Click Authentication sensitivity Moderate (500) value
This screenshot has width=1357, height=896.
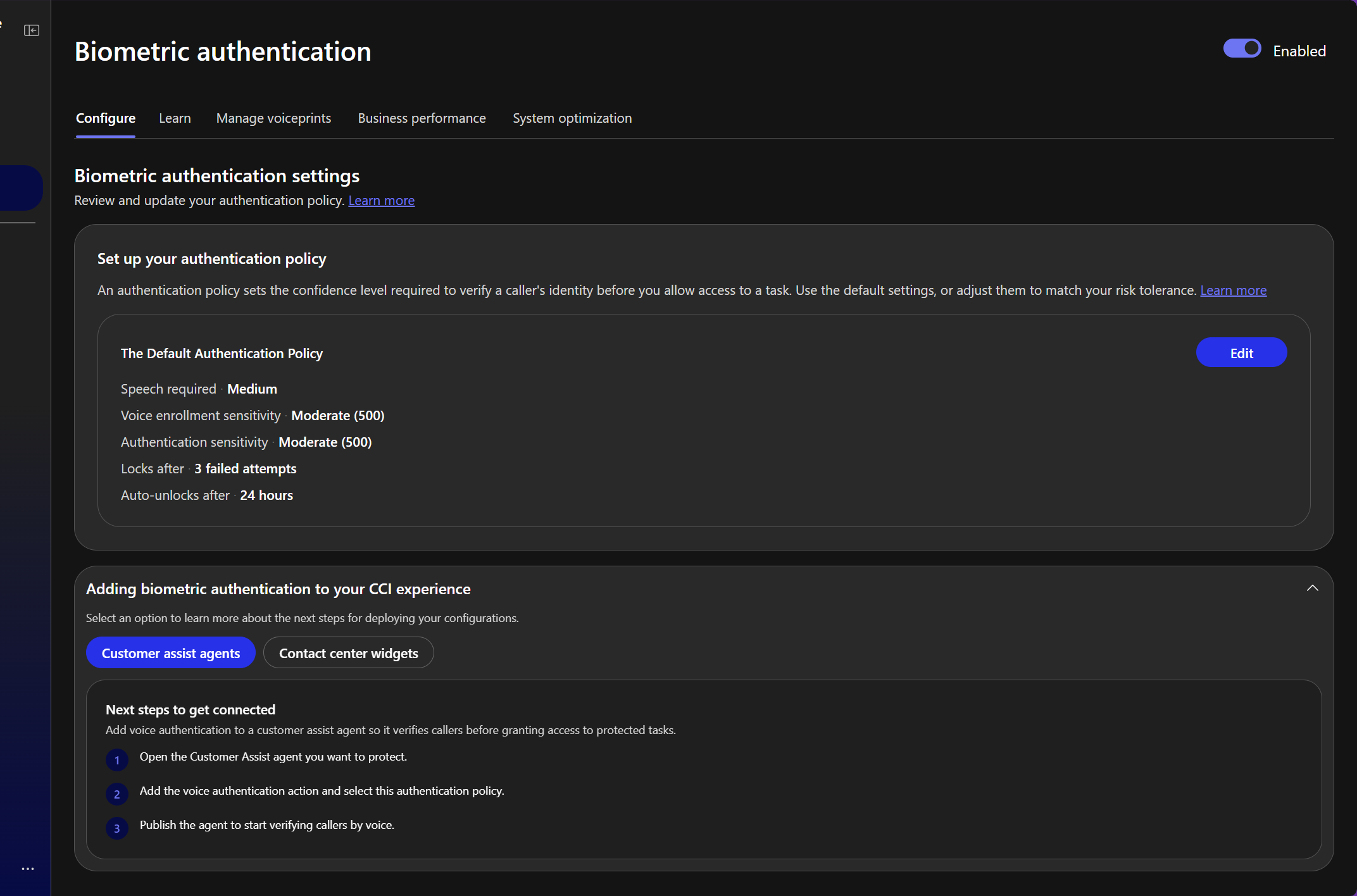325,442
